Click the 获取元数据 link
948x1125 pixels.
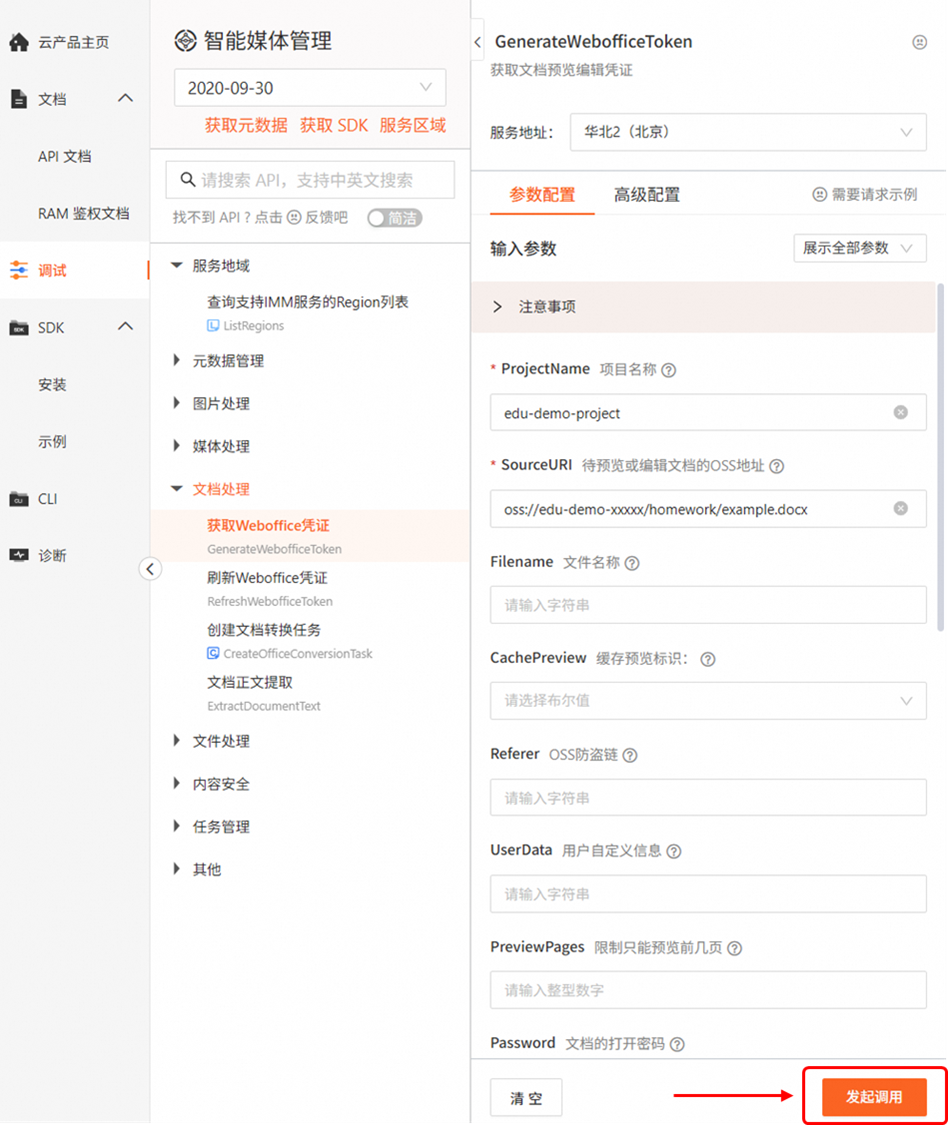click(246, 126)
